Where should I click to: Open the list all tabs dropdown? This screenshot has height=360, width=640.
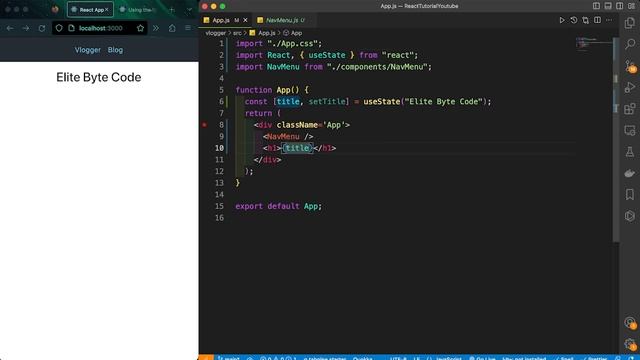click(x=189, y=10)
